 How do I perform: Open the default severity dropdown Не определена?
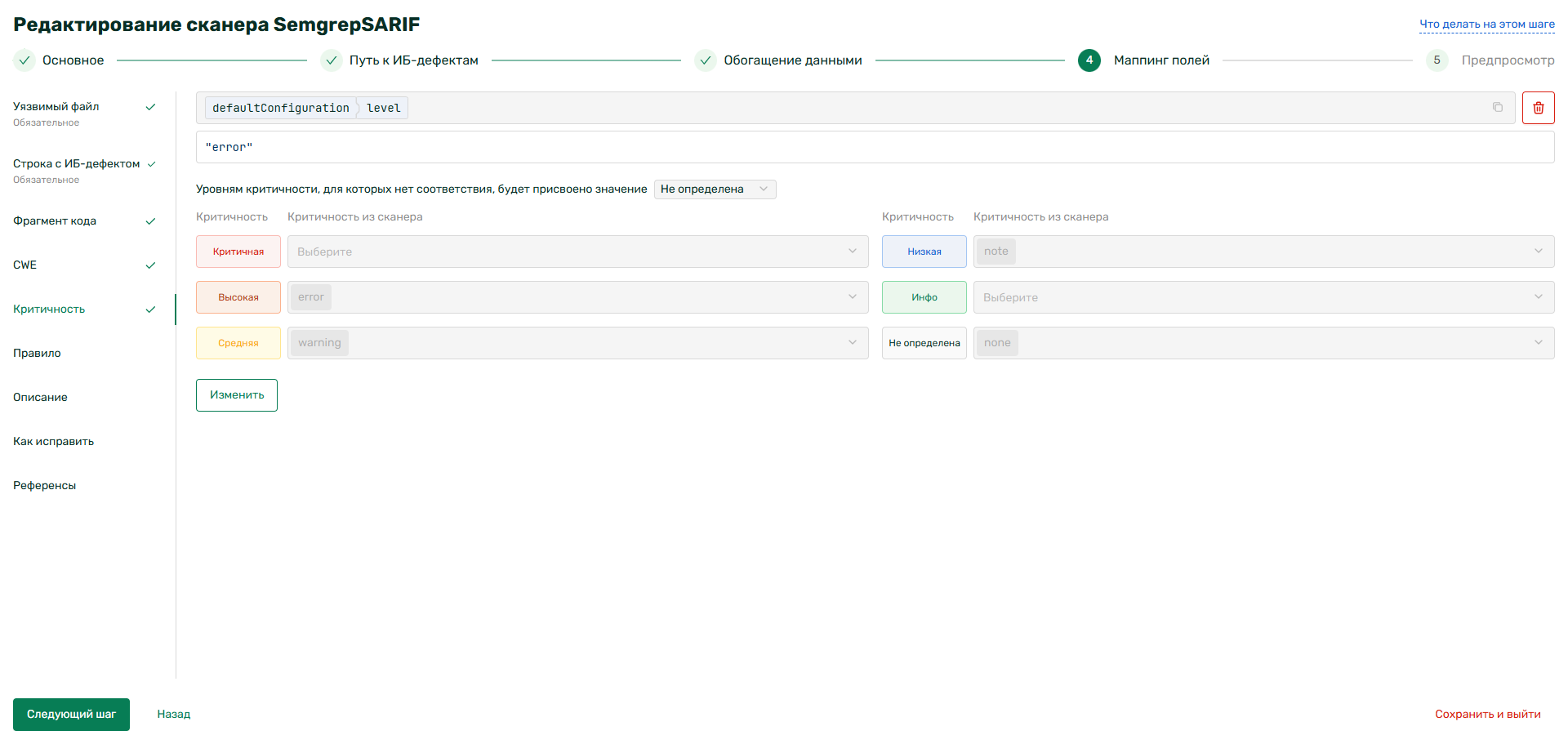(715, 189)
